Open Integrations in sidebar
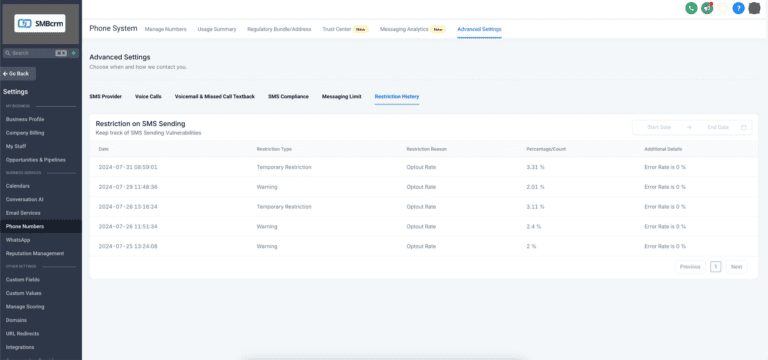Image resolution: width=768 pixels, height=360 pixels. pos(20,347)
